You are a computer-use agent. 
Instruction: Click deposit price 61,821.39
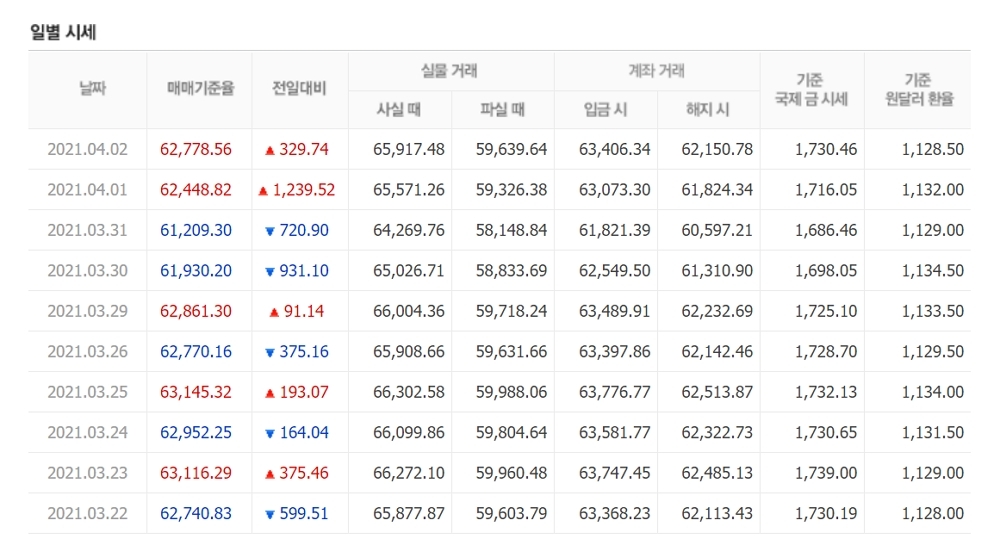615,230
